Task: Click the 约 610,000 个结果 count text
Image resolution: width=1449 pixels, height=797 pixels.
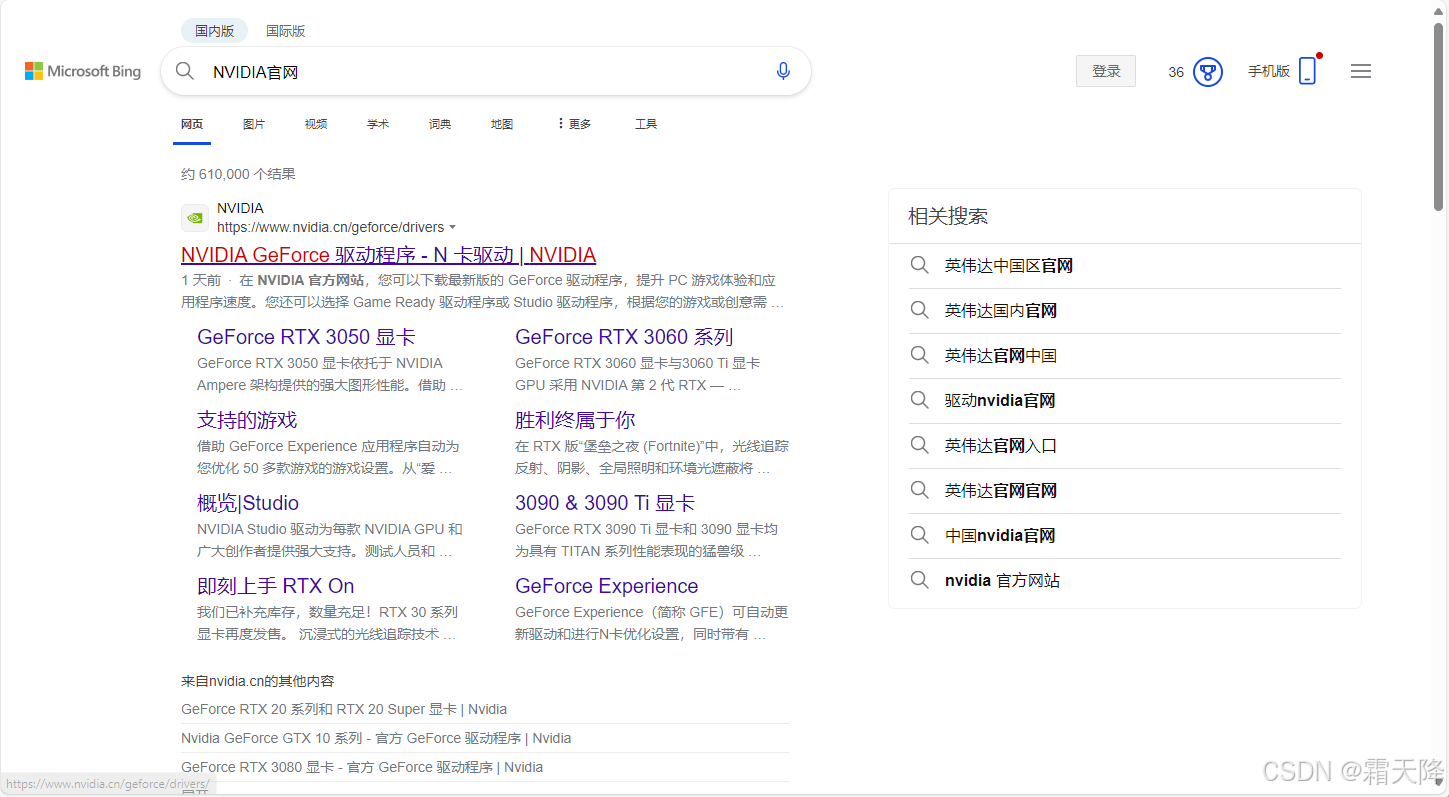Action: click(238, 174)
